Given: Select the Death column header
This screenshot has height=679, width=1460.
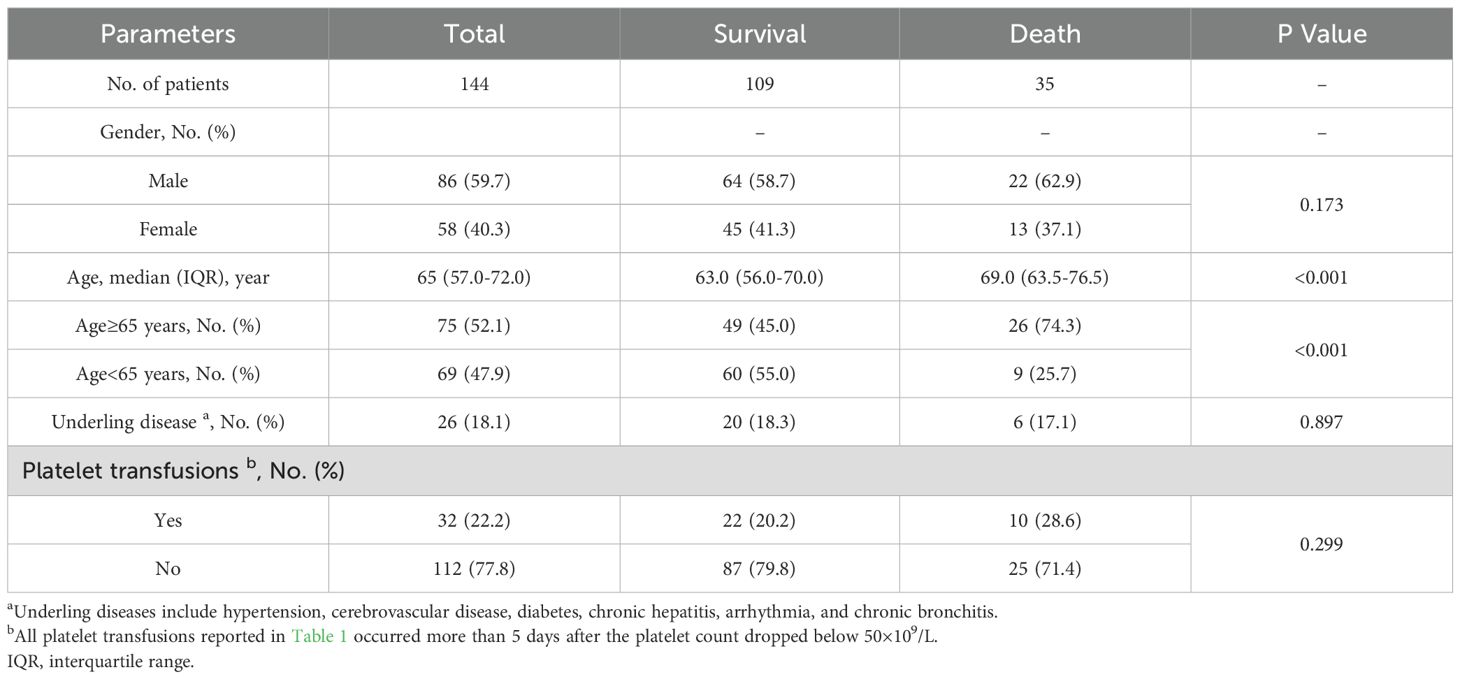Looking at the screenshot, I should click(1044, 34).
